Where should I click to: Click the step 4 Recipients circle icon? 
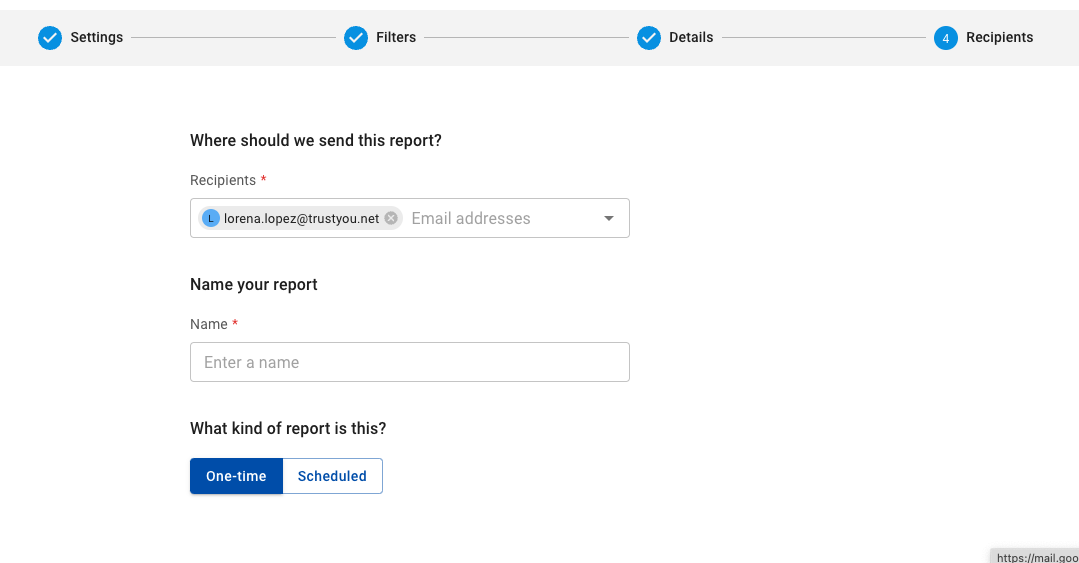point(946,38)
